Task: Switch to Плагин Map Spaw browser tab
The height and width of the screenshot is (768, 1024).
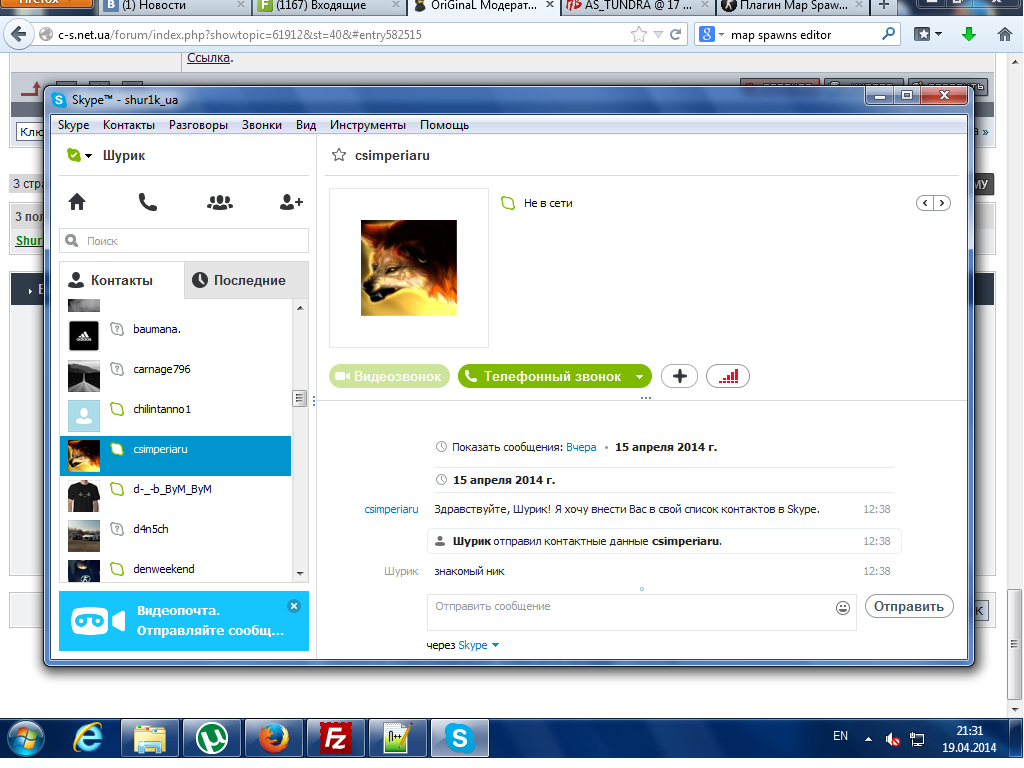Action: click(792, 6)
